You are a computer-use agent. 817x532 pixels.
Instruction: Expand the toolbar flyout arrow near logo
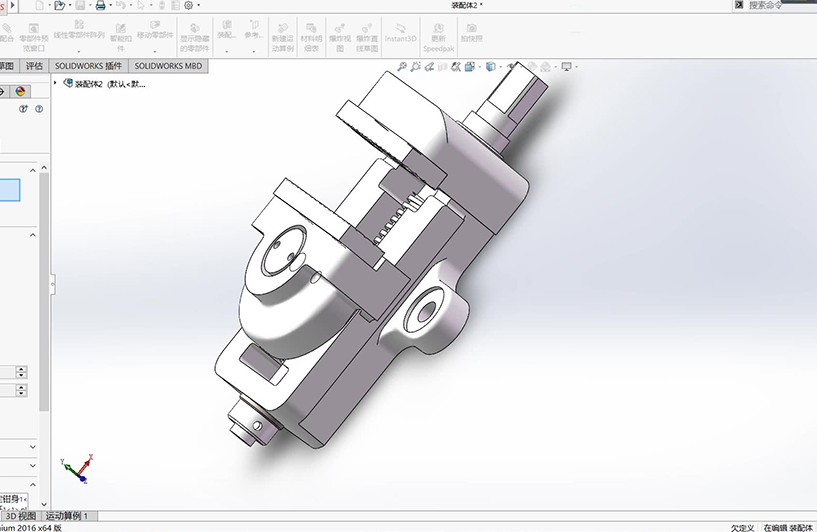point(13,5)
